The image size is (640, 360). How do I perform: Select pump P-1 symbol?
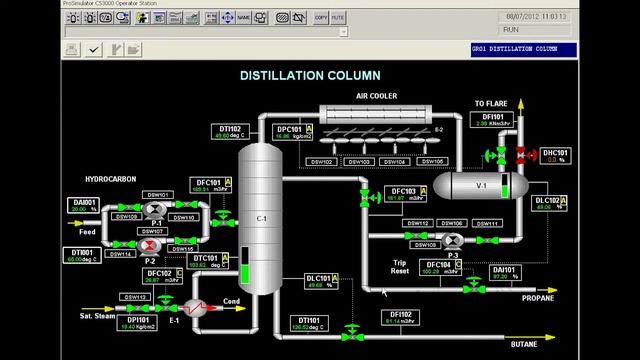tap(154, 210)
